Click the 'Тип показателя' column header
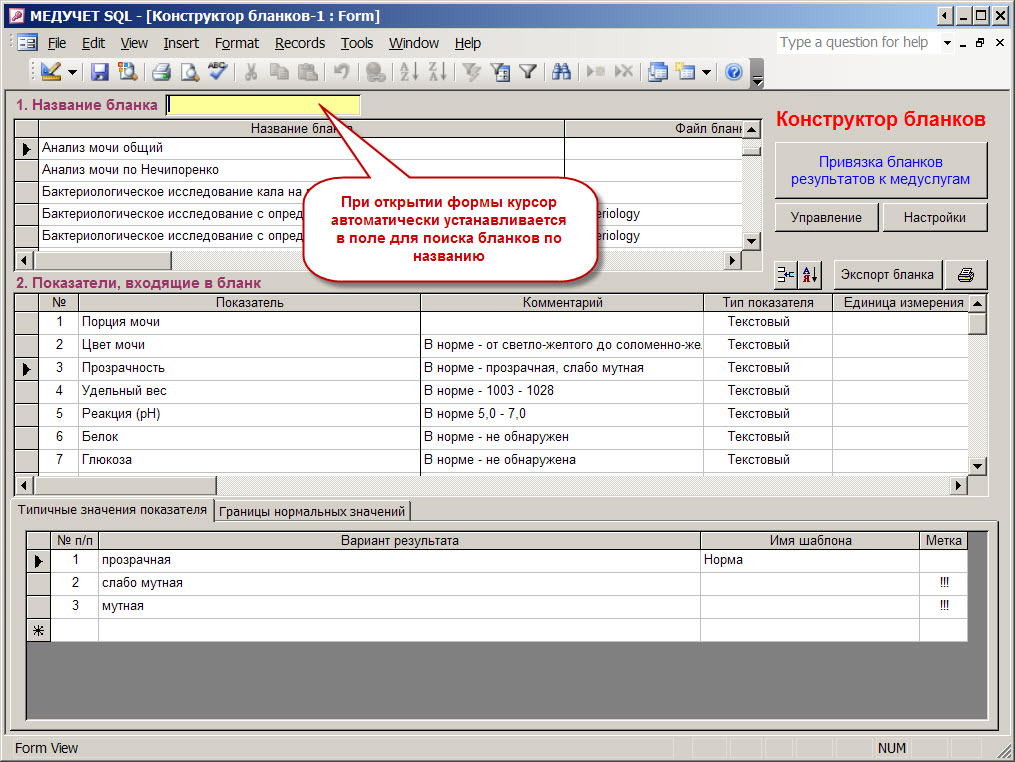 point(768,302)
